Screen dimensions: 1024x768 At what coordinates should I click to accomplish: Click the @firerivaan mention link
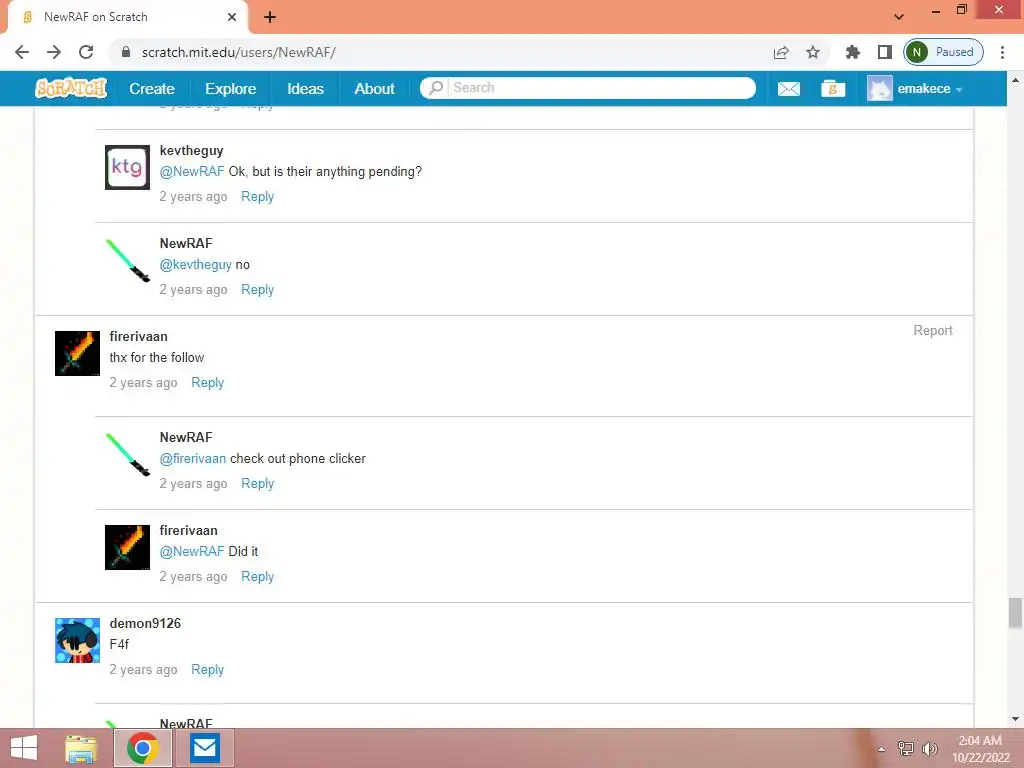pos(193,458)
